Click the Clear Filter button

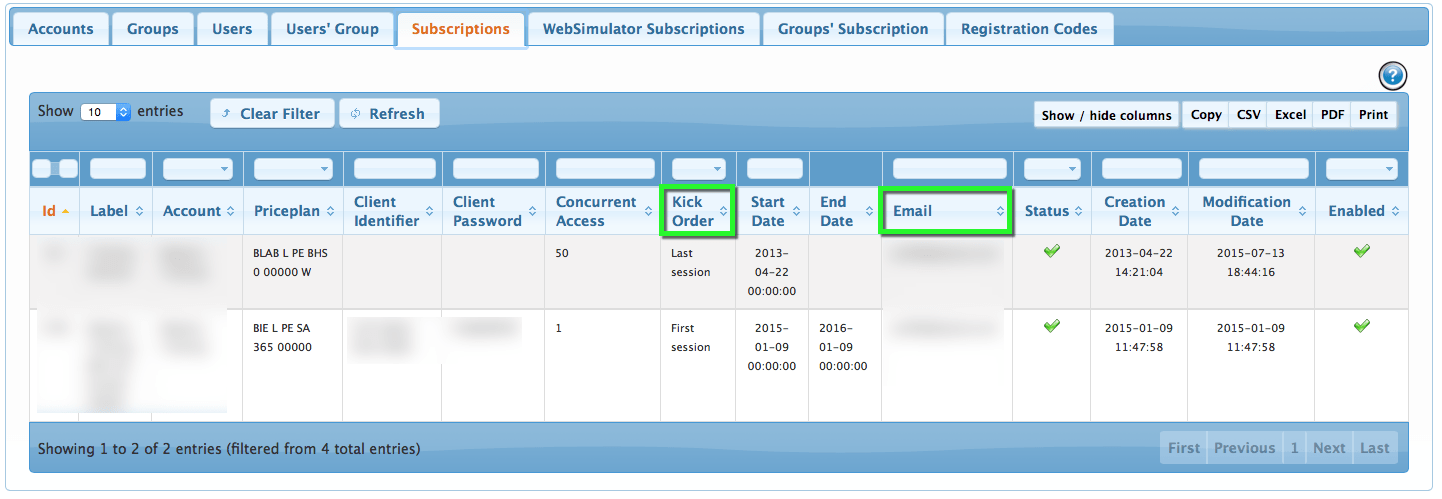pyautogui.click(x=273, y=113)
